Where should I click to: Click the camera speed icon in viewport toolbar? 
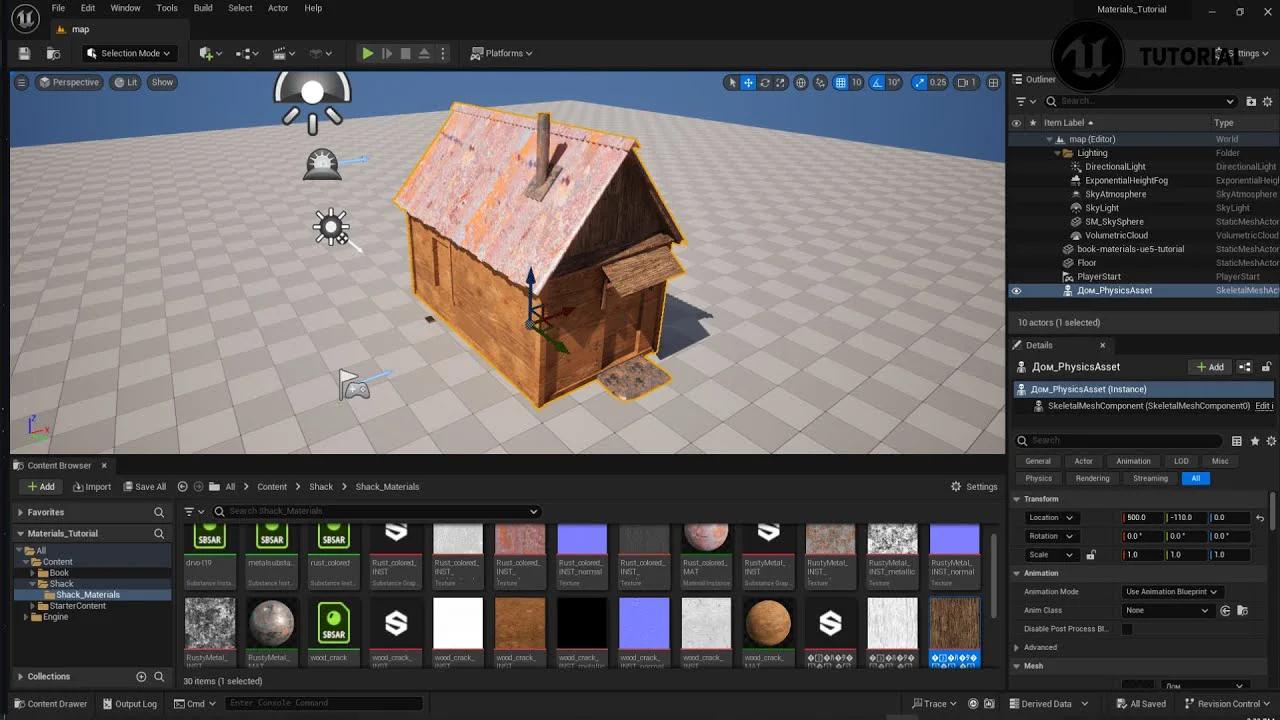[963, 82]
